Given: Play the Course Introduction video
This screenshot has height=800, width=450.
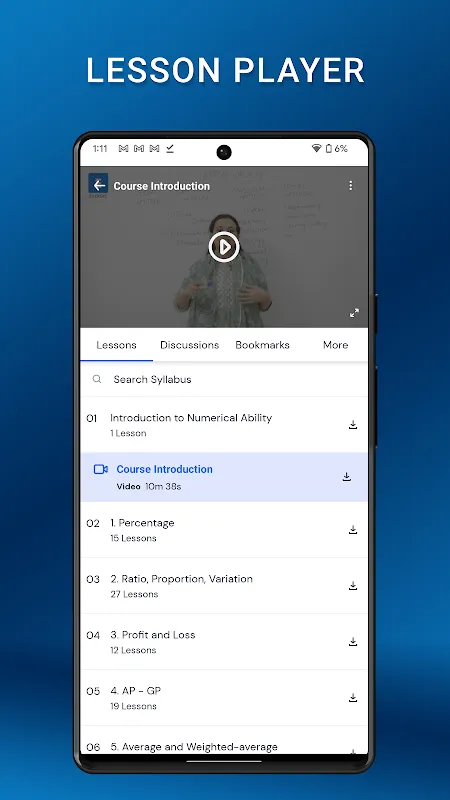Looking at the screenshot, I should [x=224, y=247].
